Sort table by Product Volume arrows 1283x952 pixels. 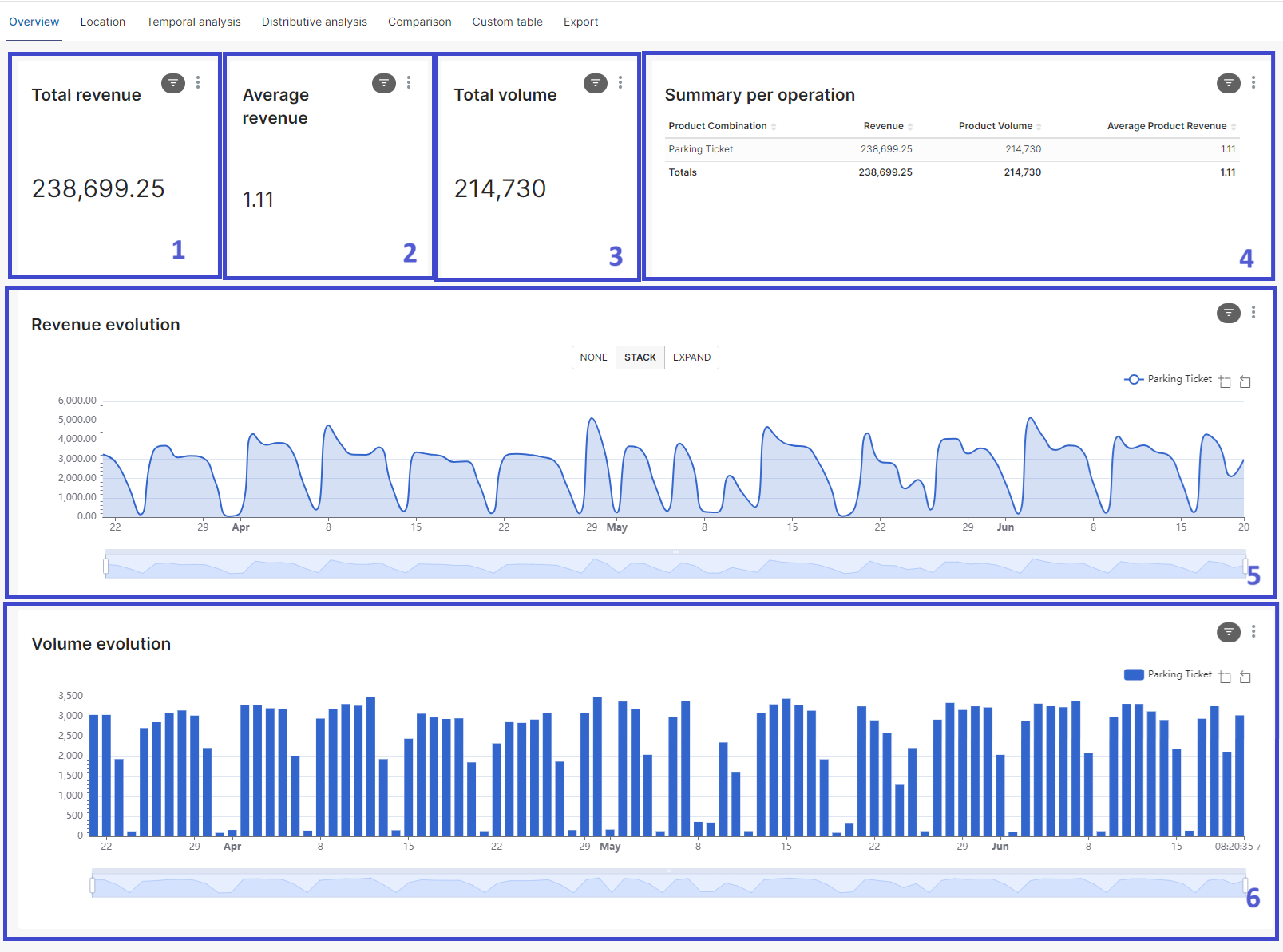pos(1039,127)
